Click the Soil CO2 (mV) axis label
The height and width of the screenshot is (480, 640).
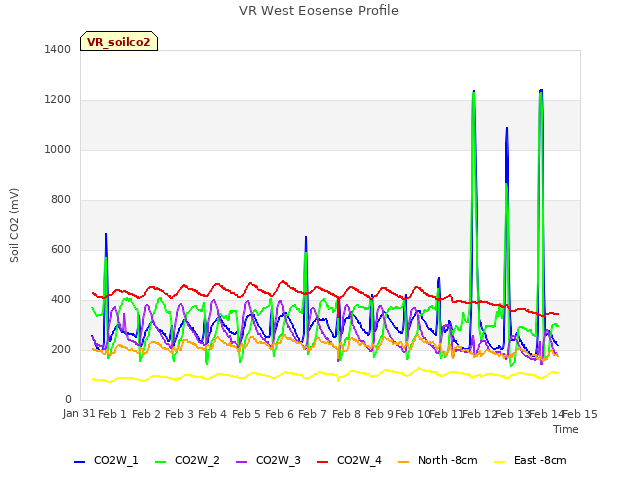click(x=14, y=225)
